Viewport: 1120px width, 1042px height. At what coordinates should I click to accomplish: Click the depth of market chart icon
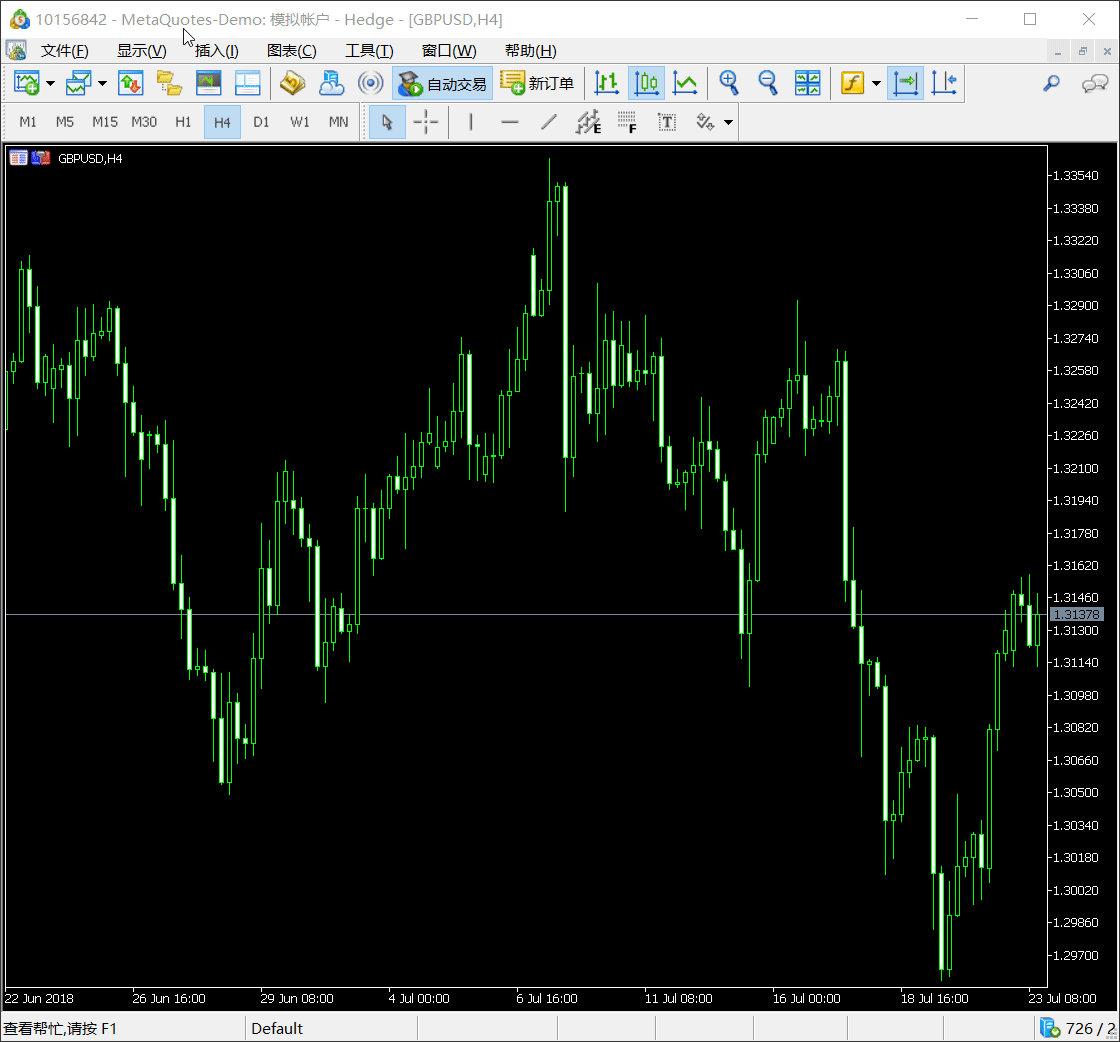coord(19,158)
